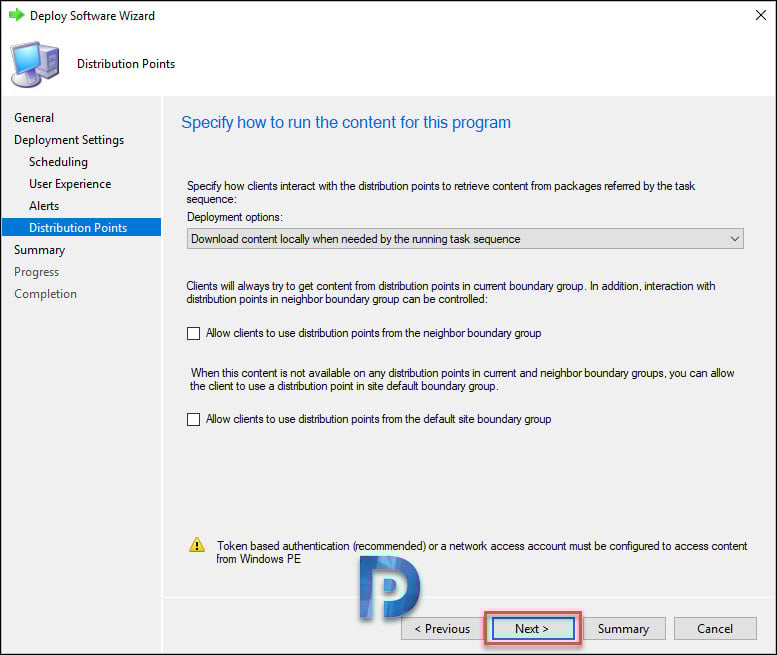This screenshot has height=655, width=777.
Task: Go to the General wizard page
Action: [x=34, y=118]
